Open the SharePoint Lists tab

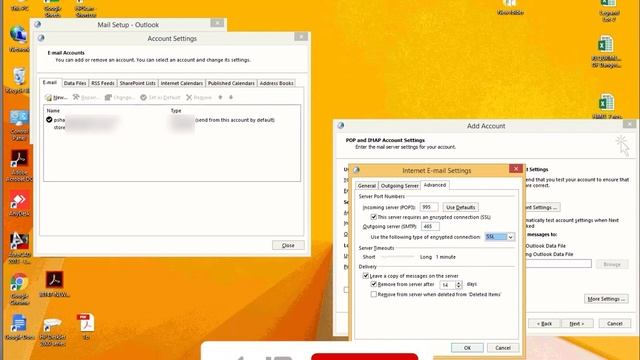138,83
